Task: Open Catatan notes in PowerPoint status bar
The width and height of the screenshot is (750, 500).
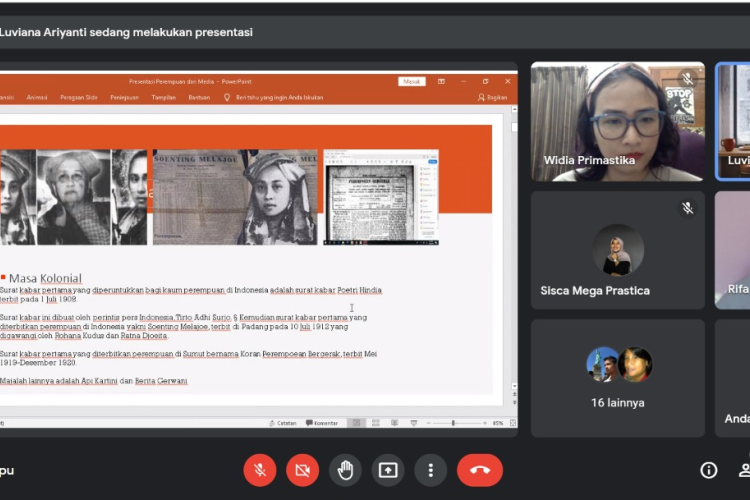Action: (x=282, y=423)
